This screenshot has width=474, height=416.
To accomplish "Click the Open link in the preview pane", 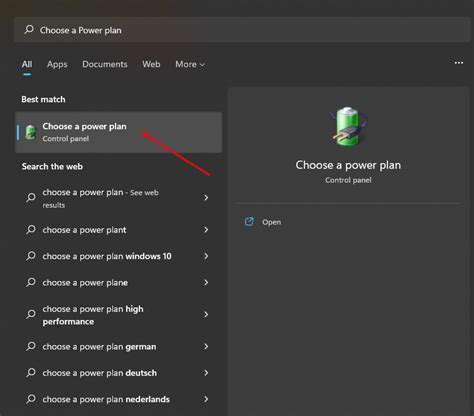I will coord(271,222).
